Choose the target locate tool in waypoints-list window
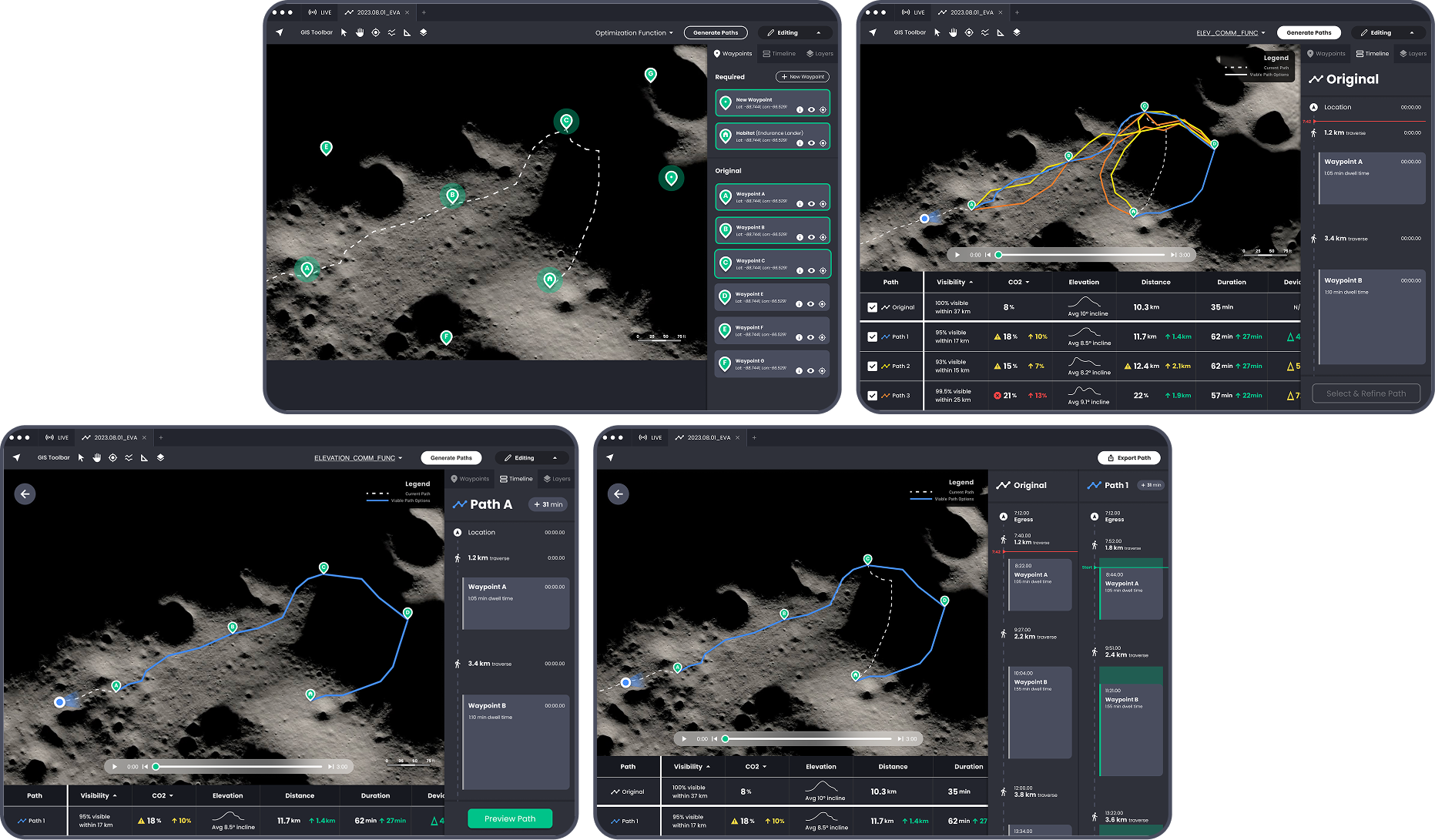 [376, 32]
